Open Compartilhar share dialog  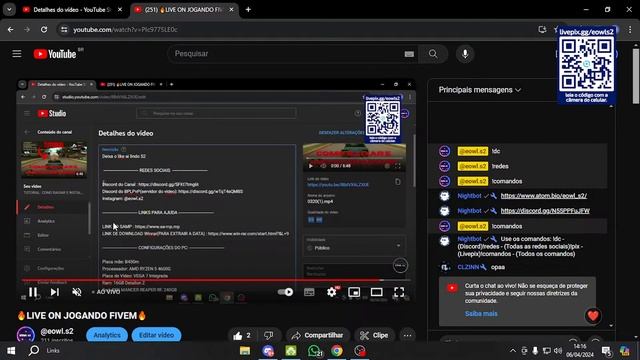pyautogui.click(x=317, y=336)
